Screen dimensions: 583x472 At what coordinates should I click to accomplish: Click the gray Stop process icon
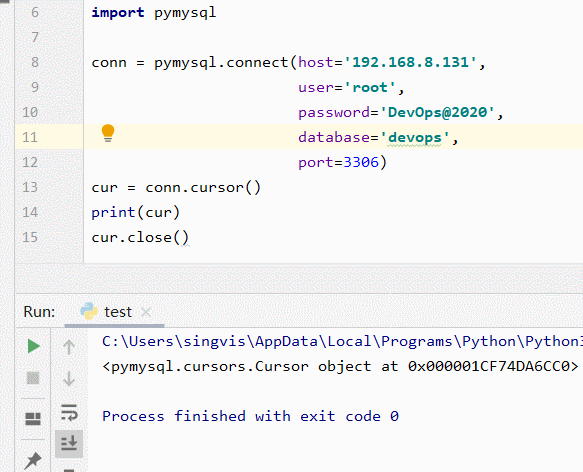[x=33, y=378]
